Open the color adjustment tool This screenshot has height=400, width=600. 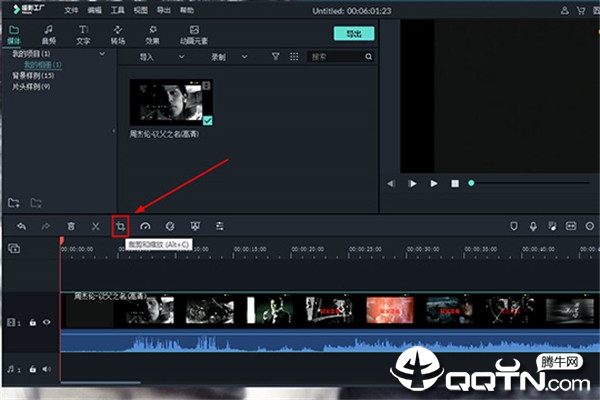pos(170,226)
